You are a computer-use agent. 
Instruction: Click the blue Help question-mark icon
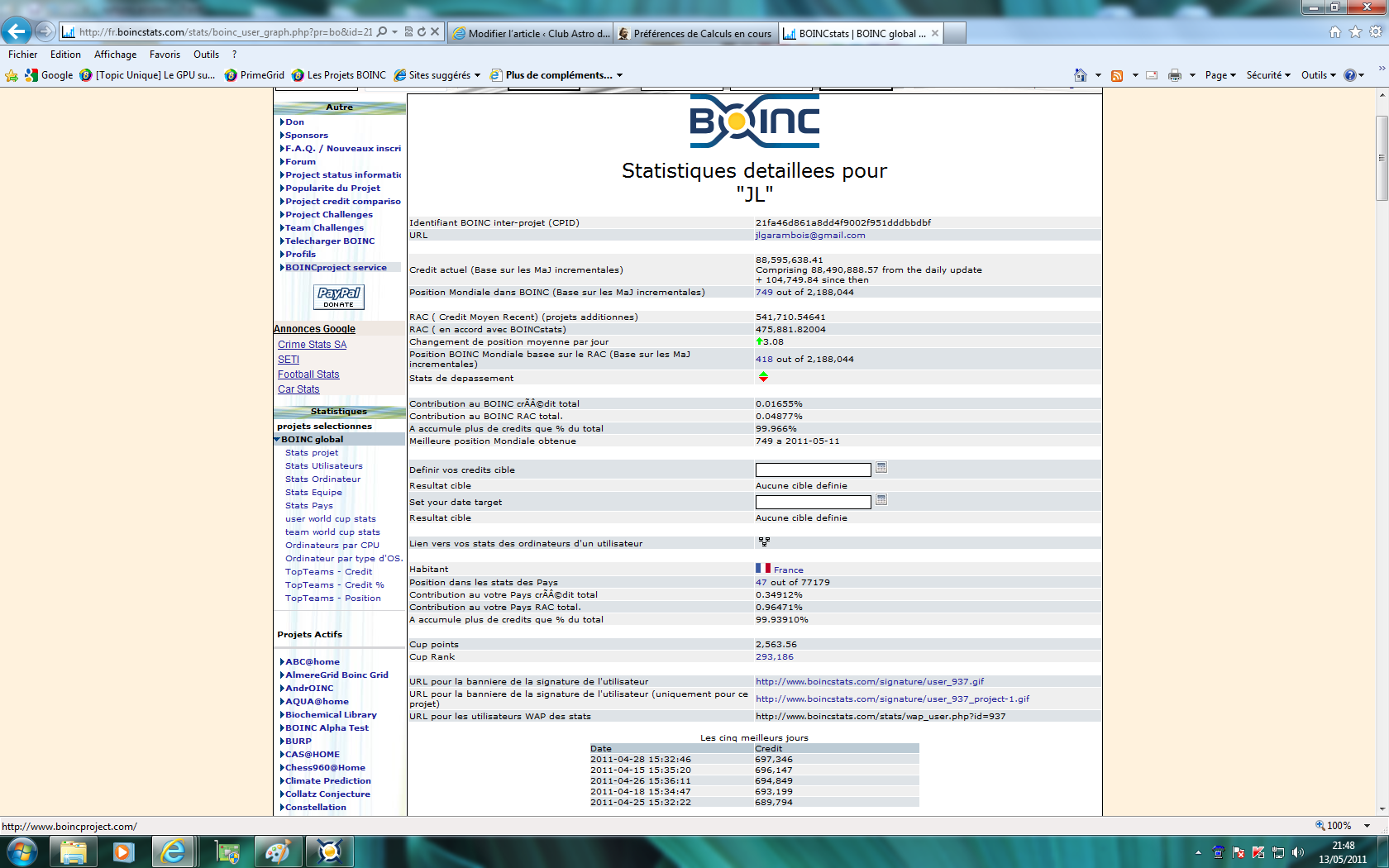pyautogui.click(x=1350, y=75)
